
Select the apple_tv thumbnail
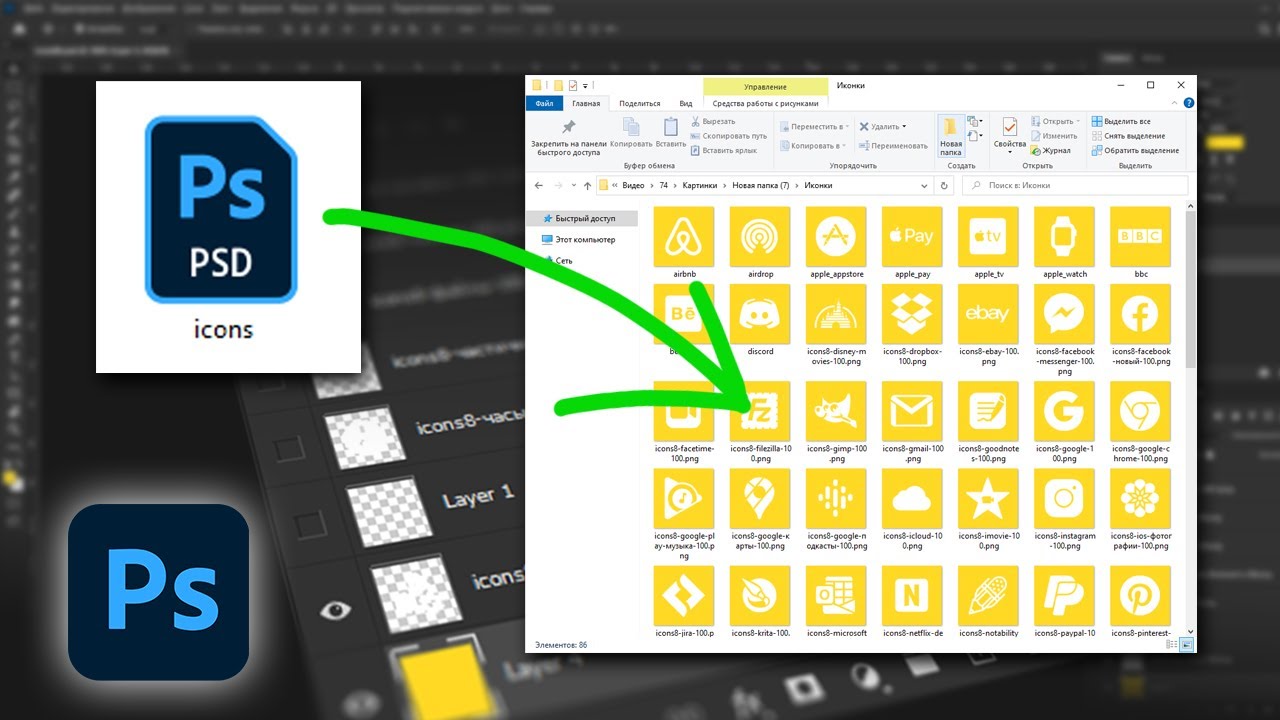(988, 237)
